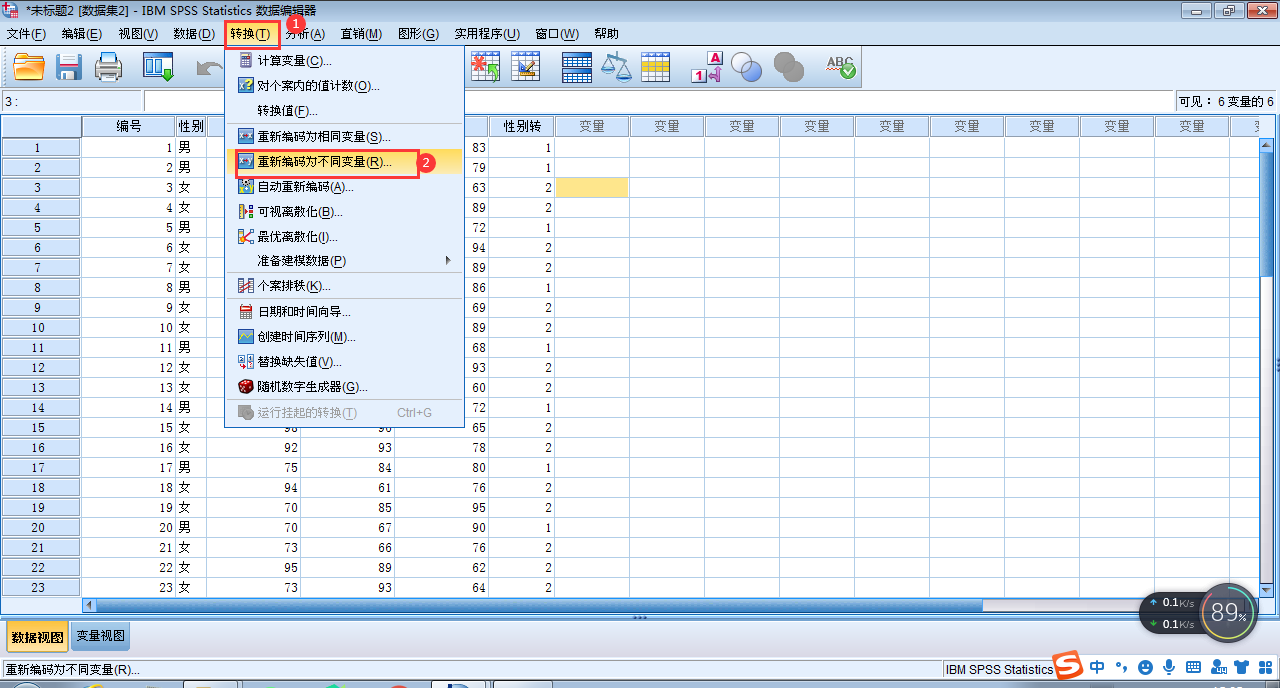Open the 直销(M) menu
The height and width of the screenshot is (688, 1280).
361,33
